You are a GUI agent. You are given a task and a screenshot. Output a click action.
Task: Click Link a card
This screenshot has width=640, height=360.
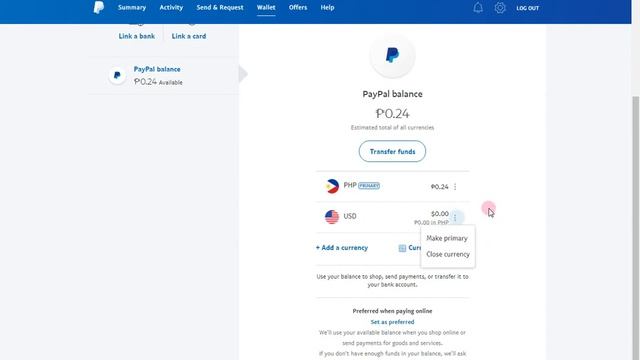(x=189, y=36)
